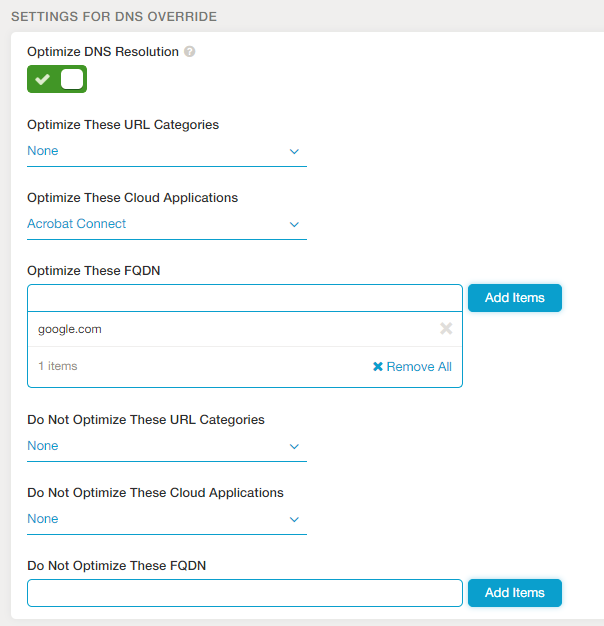Click the Optimize DNS Resolution help icon
Image resolution: width=604 pixels, height=626 pixels.
click(x=190, y=52)
